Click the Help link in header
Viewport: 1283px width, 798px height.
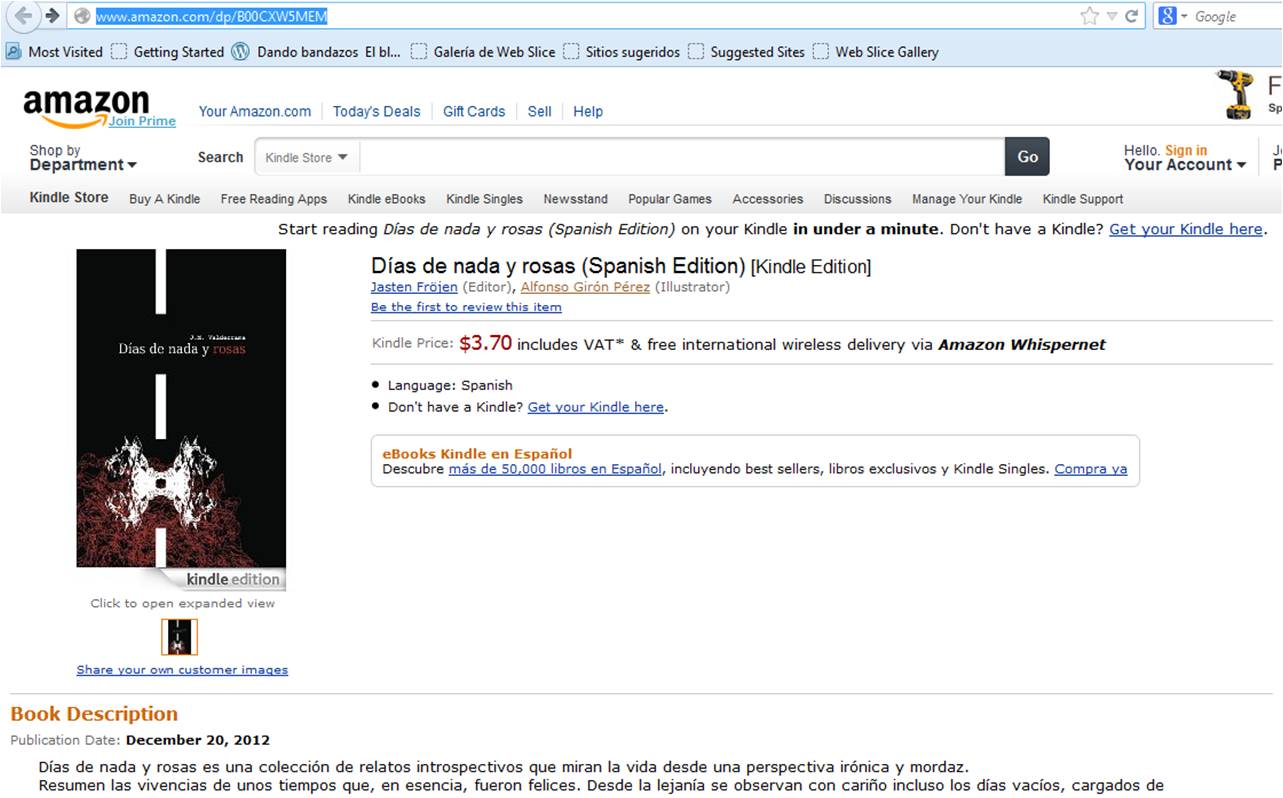(588, 111)
